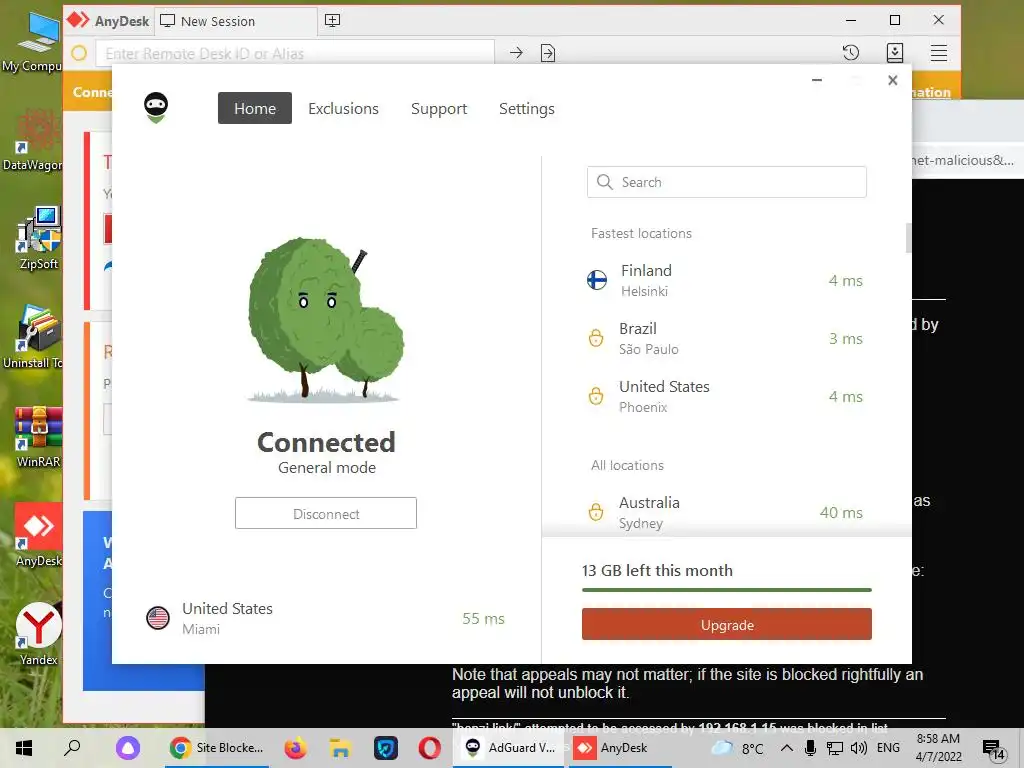Click AnyDesk connect arrow icon
Screen dimensions: 1024x768
tap(516, 53)
